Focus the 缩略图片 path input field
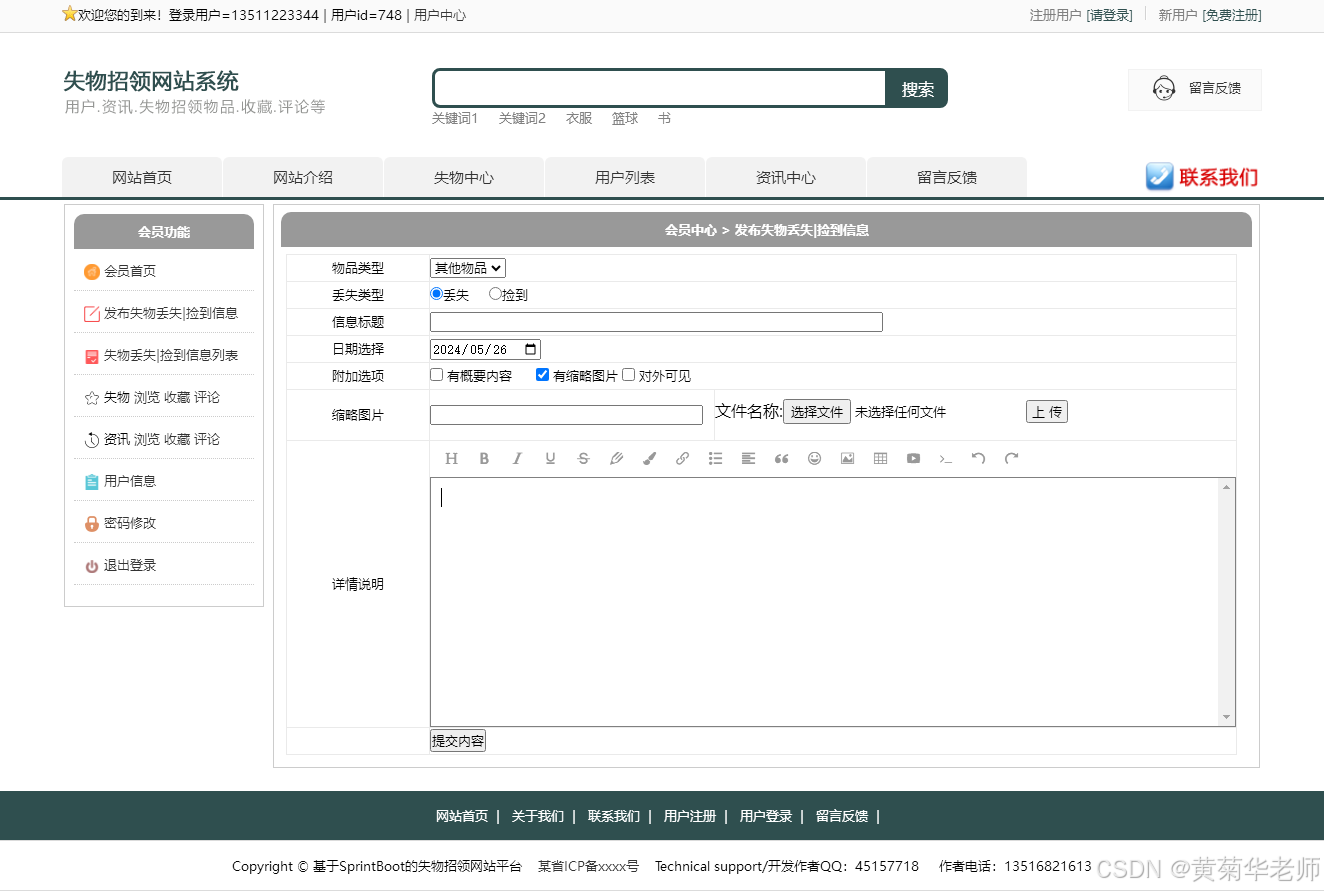The height and width of the screenshot is (891, 1324). 566,415
